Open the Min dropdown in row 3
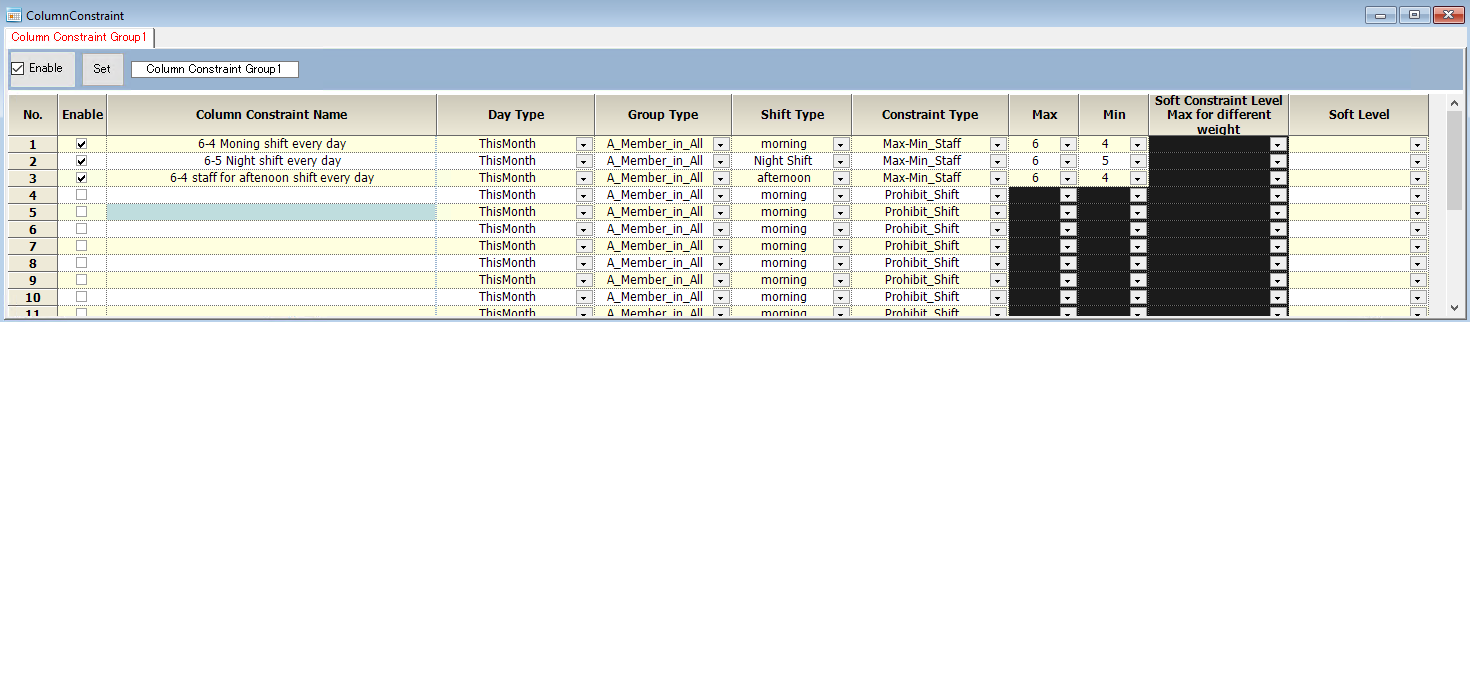The image size is (1470, 692). 1138,178
